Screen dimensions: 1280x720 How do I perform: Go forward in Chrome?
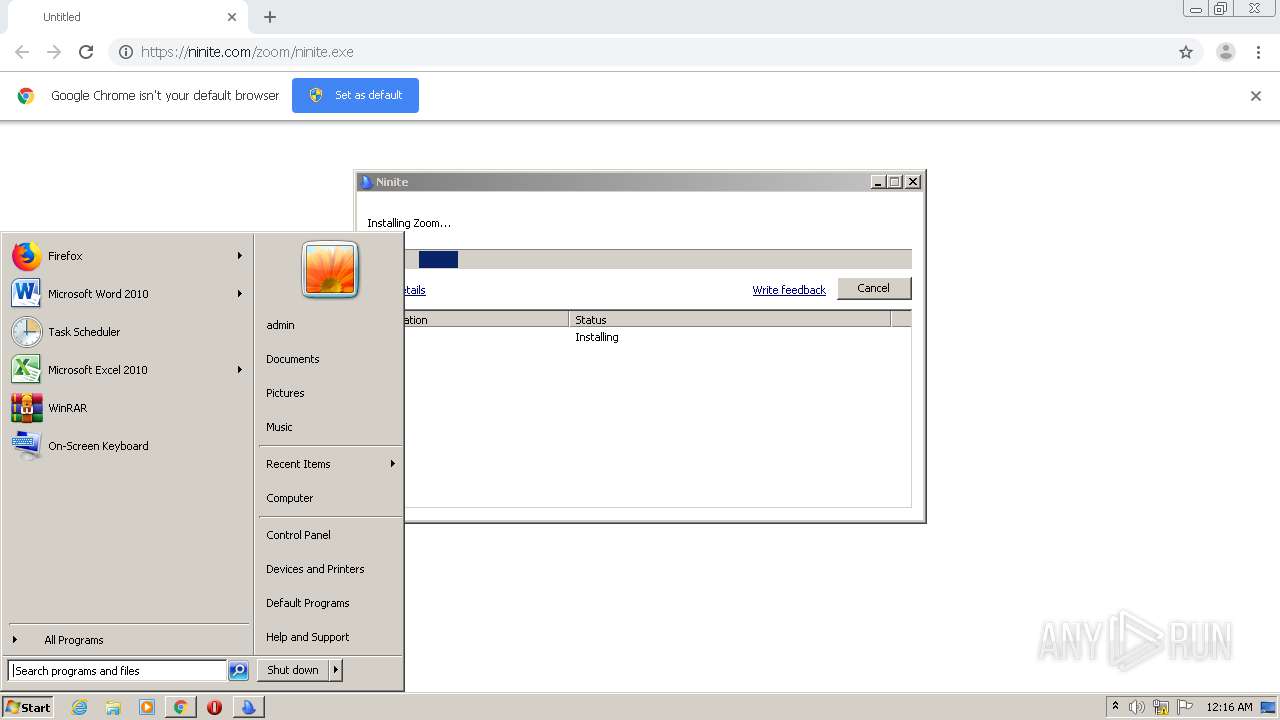(54, 52)
